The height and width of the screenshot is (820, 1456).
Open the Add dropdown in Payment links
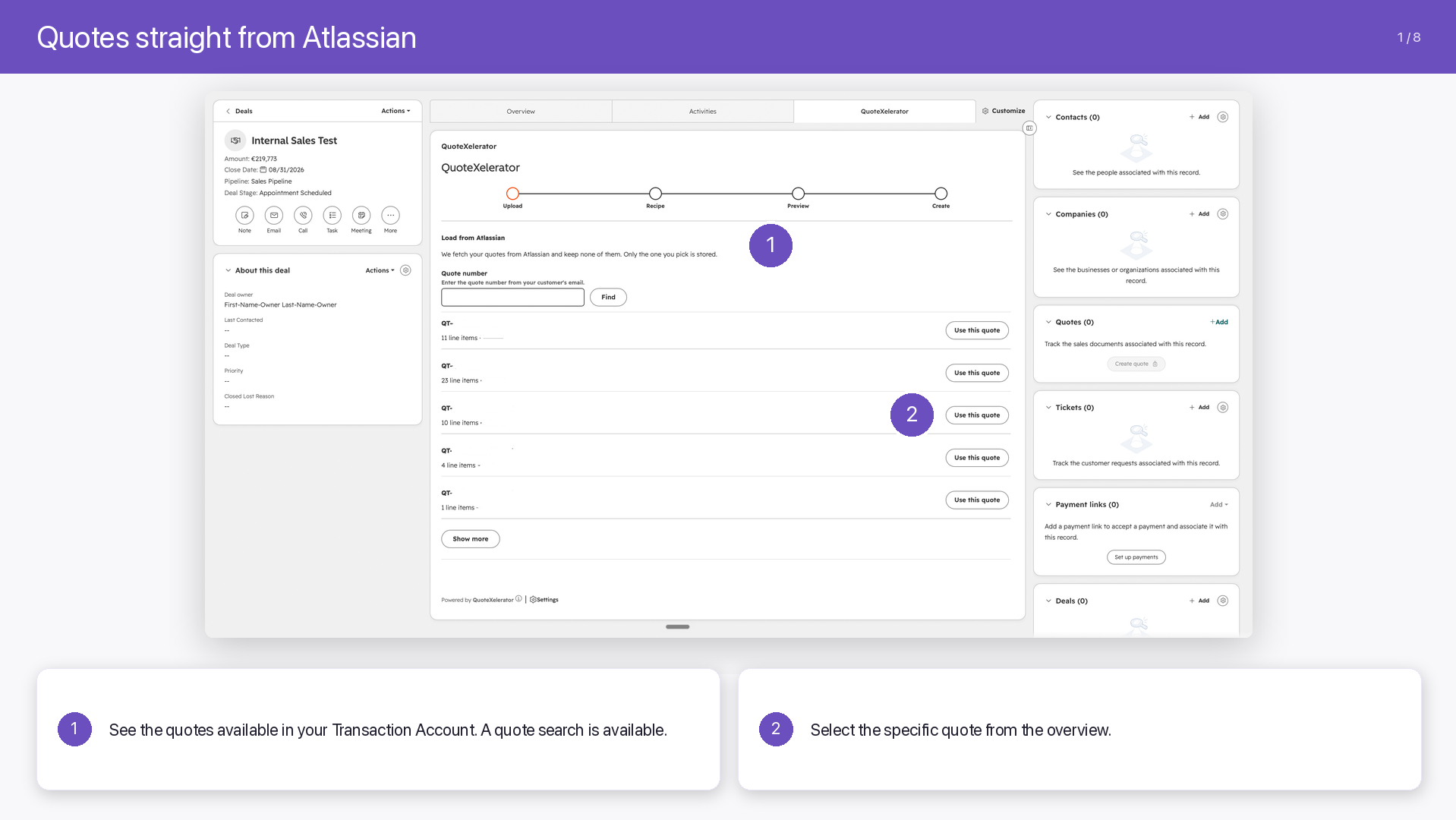[x=1218, y=505]
